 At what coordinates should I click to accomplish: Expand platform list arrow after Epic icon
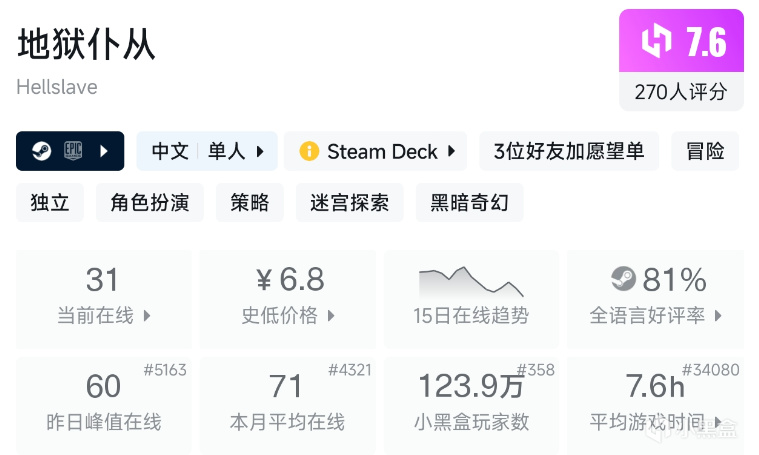point(104,151)
